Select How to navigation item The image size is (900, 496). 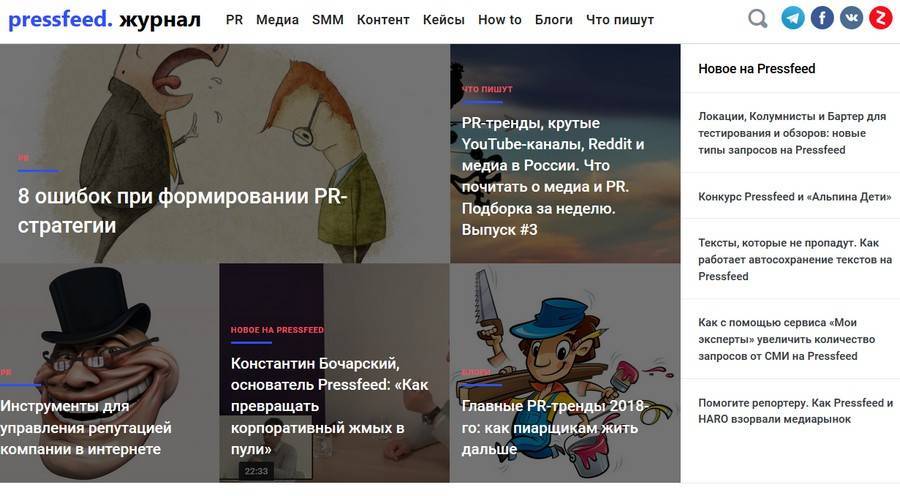coord(500,20)
